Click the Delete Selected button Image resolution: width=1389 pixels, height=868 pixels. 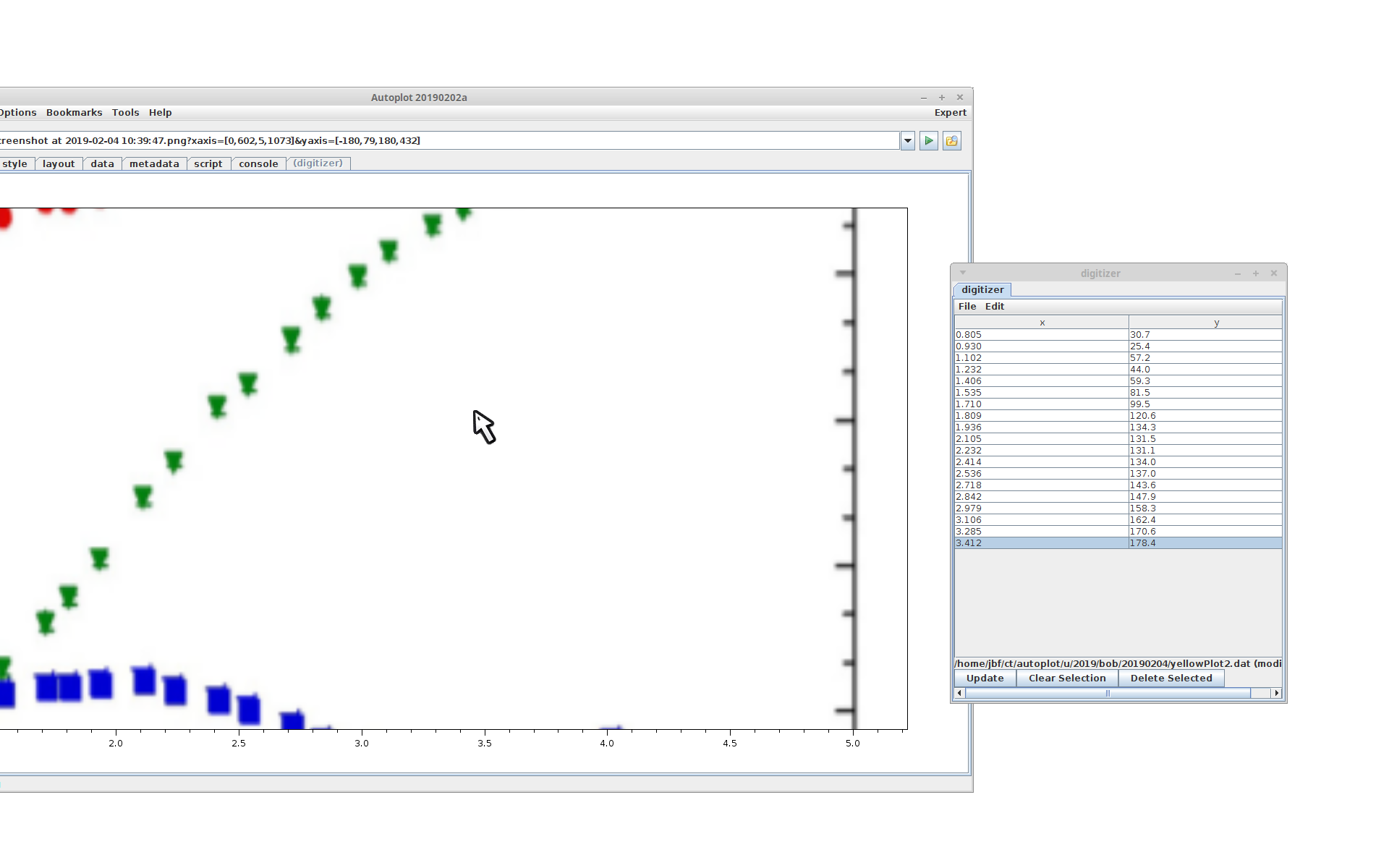click(x=1171, y=678)
